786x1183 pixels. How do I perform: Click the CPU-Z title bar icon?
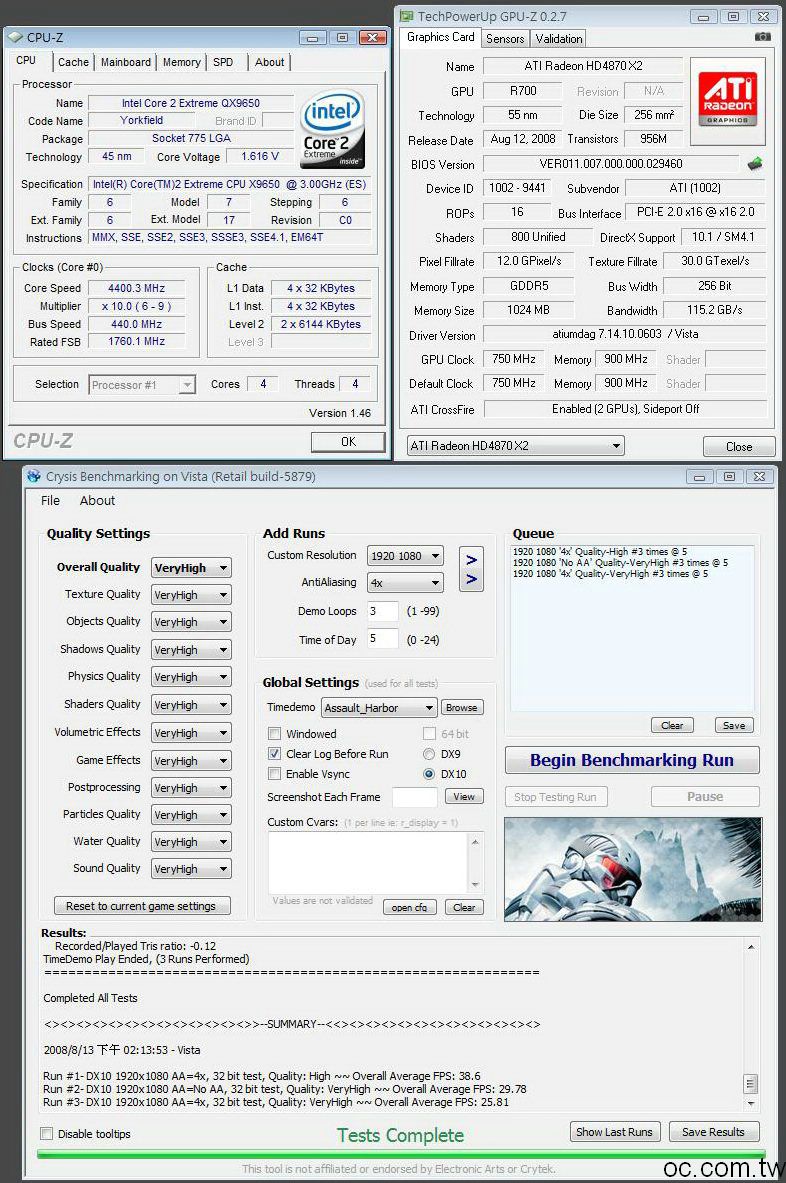(x=15, y=37)
